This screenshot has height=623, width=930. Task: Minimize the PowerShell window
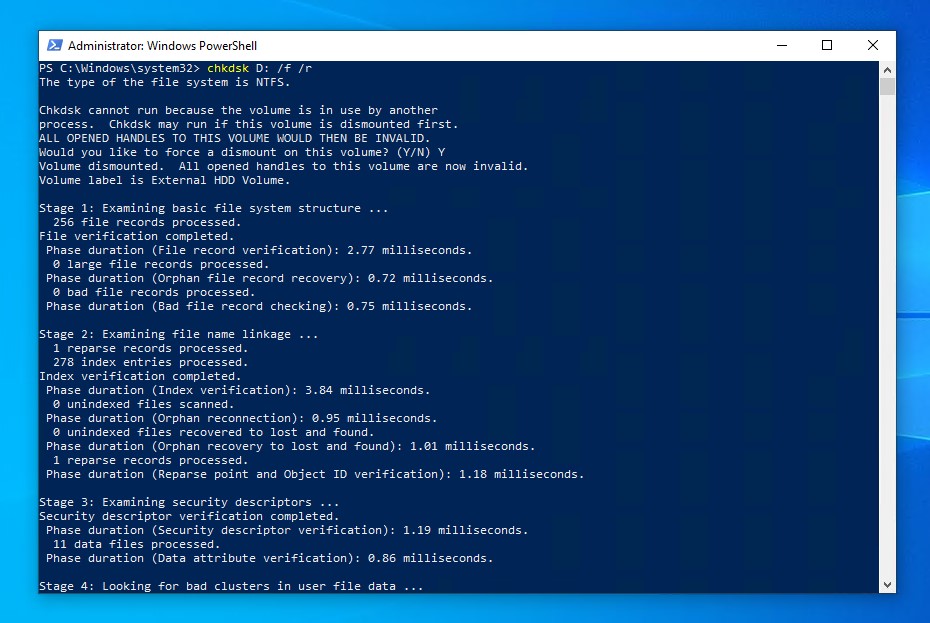[781, 45]
